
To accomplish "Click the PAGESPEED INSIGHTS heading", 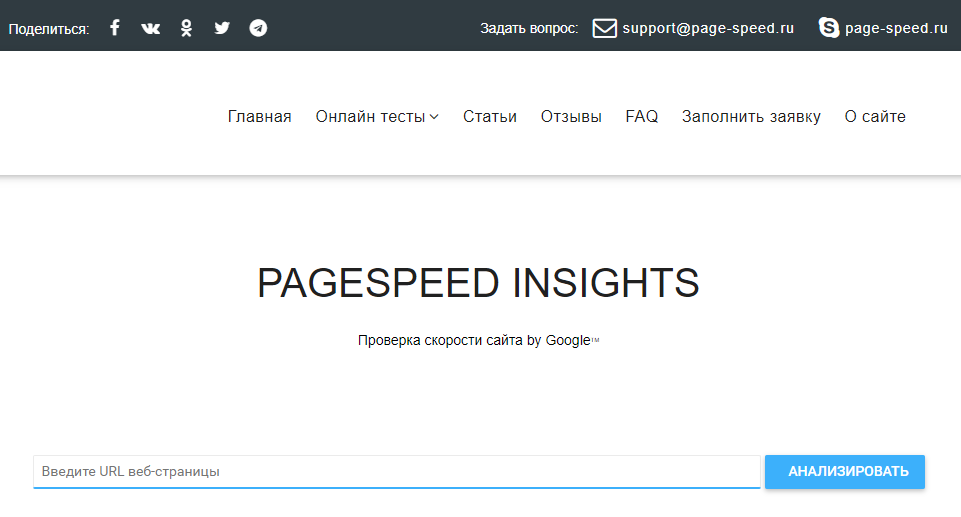I will click(478, 283).
